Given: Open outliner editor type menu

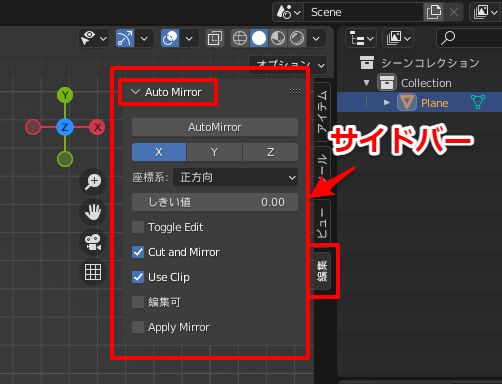Looking at the screenshot, I should point(361,39).
